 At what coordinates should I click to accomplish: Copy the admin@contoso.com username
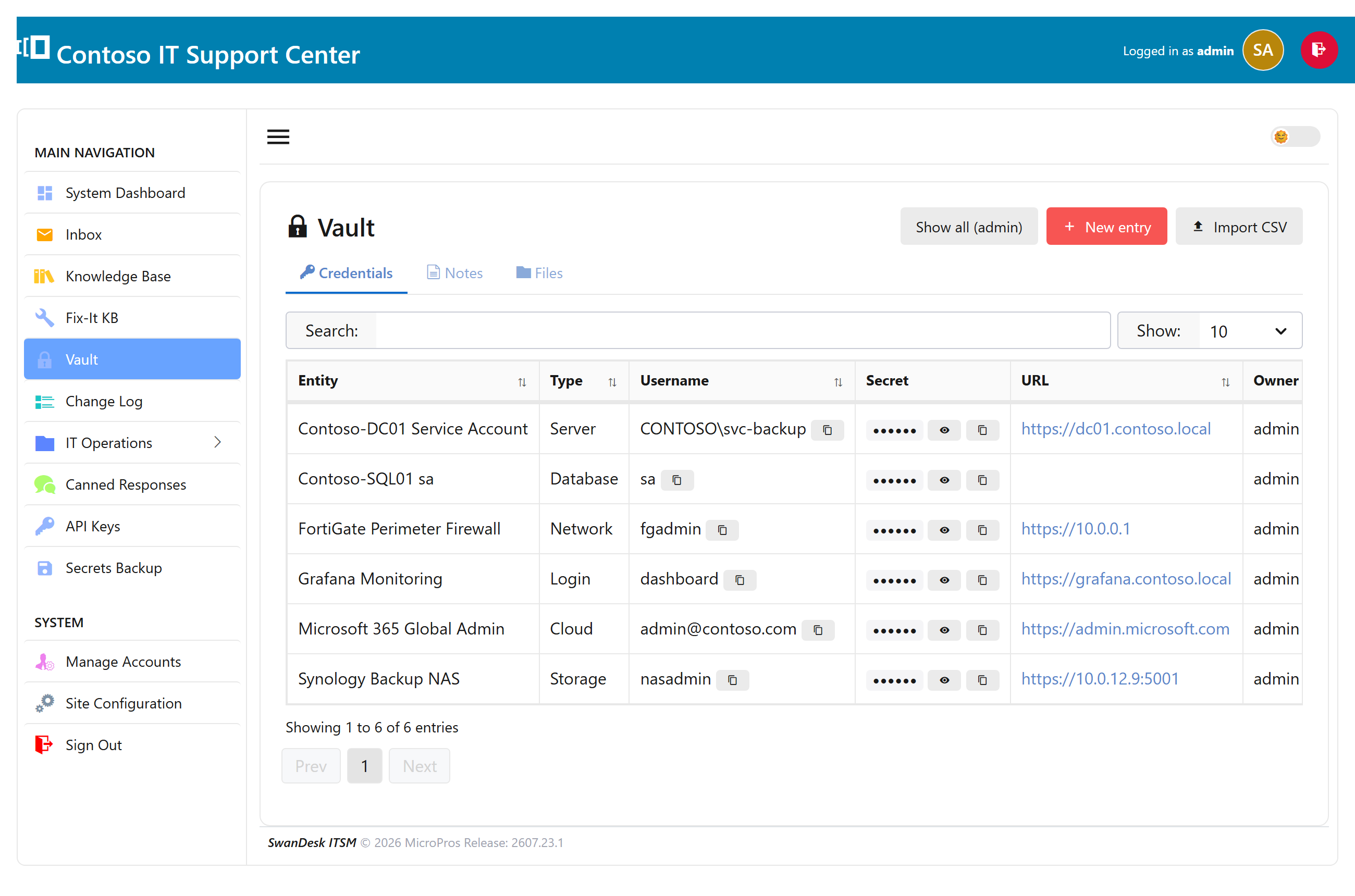pos(818,630)
